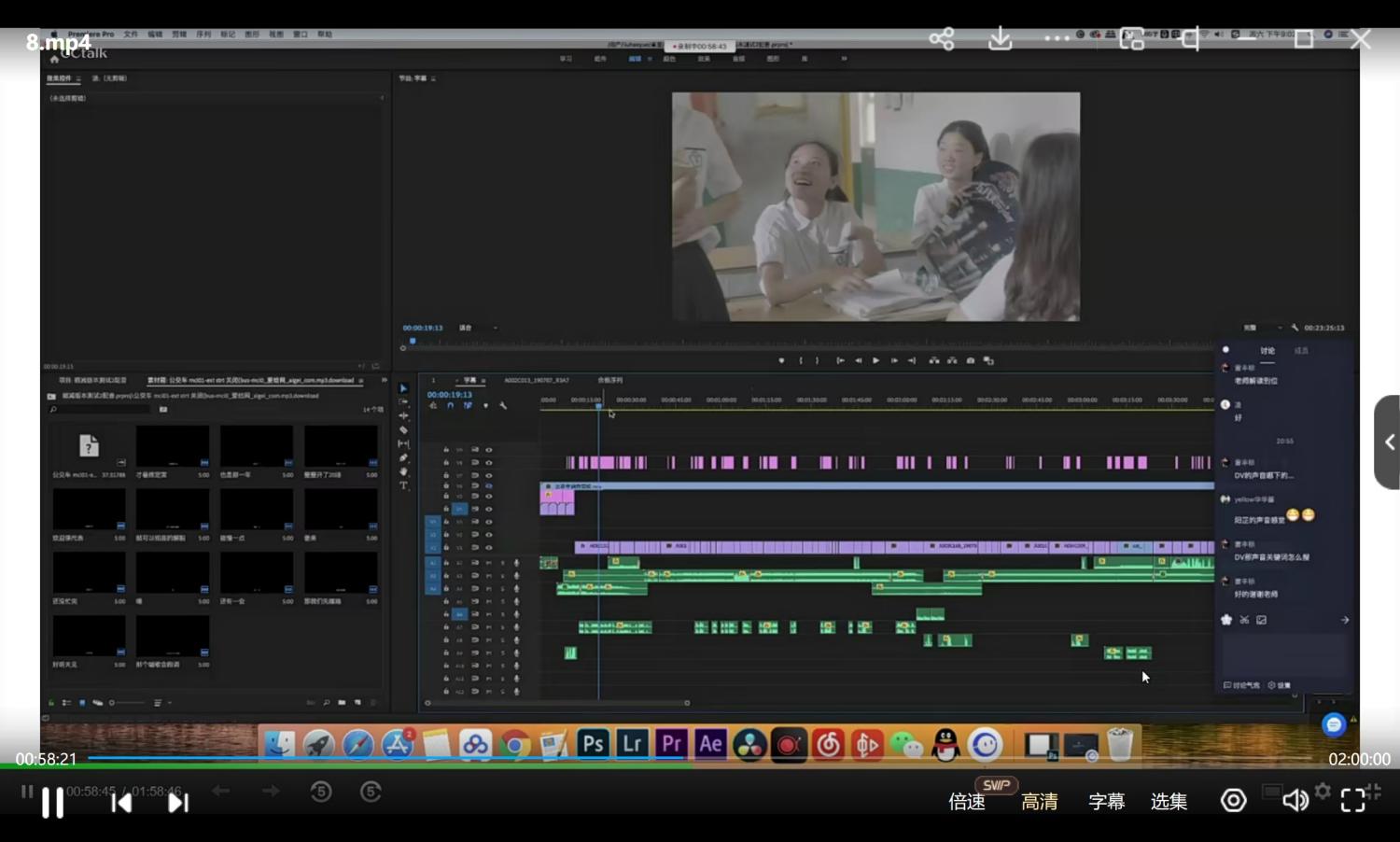Click the project panel thumbnail zoom slider

click(x=128, y=702)
